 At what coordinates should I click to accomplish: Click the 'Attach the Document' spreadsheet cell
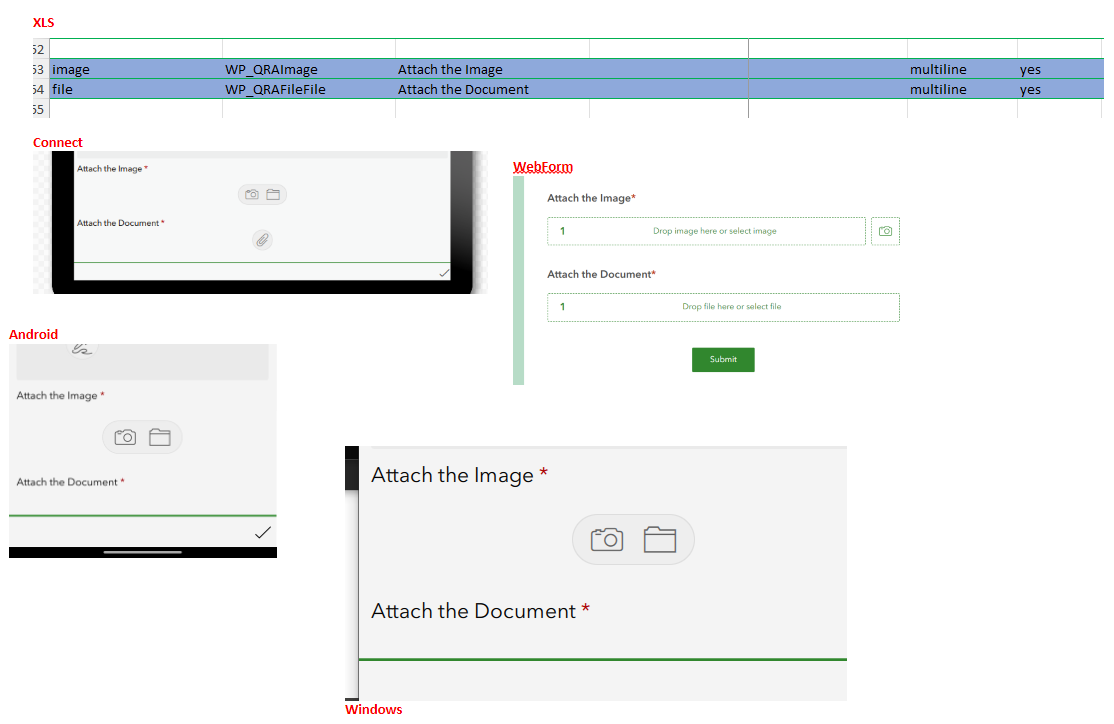click(492, 89)
